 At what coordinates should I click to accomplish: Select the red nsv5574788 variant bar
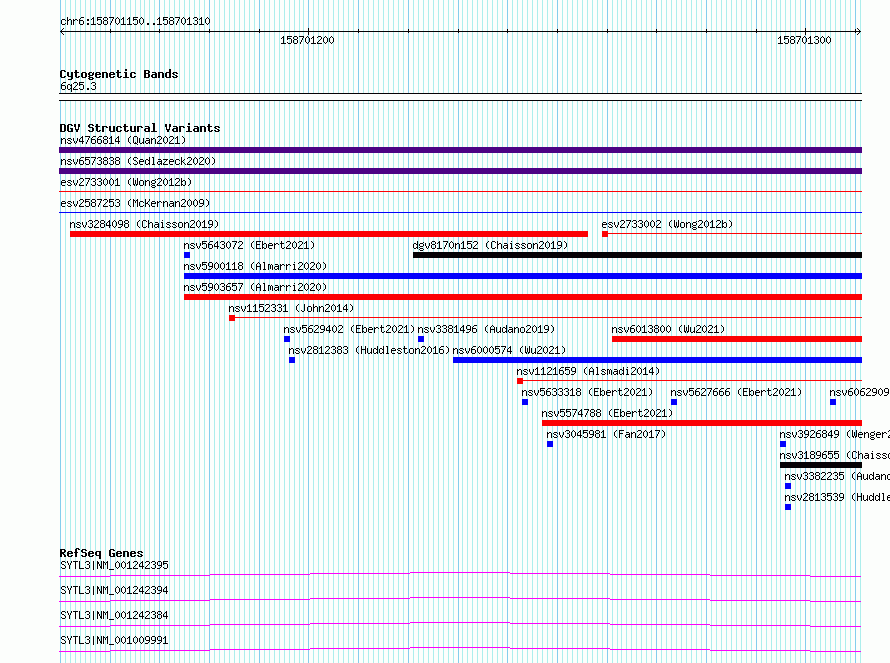702,423
